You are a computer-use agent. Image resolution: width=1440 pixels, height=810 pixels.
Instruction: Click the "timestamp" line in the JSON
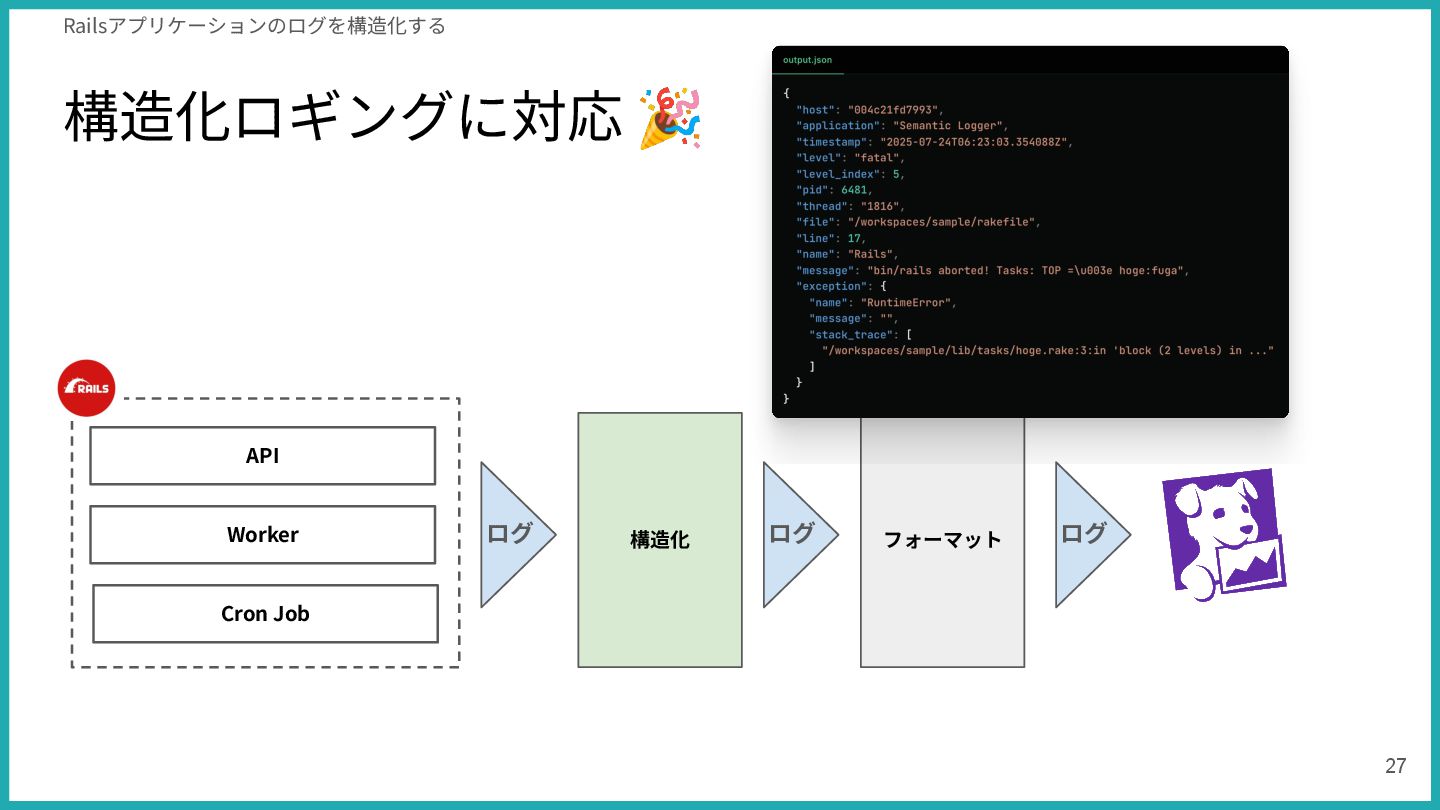[x=934, y=142]
